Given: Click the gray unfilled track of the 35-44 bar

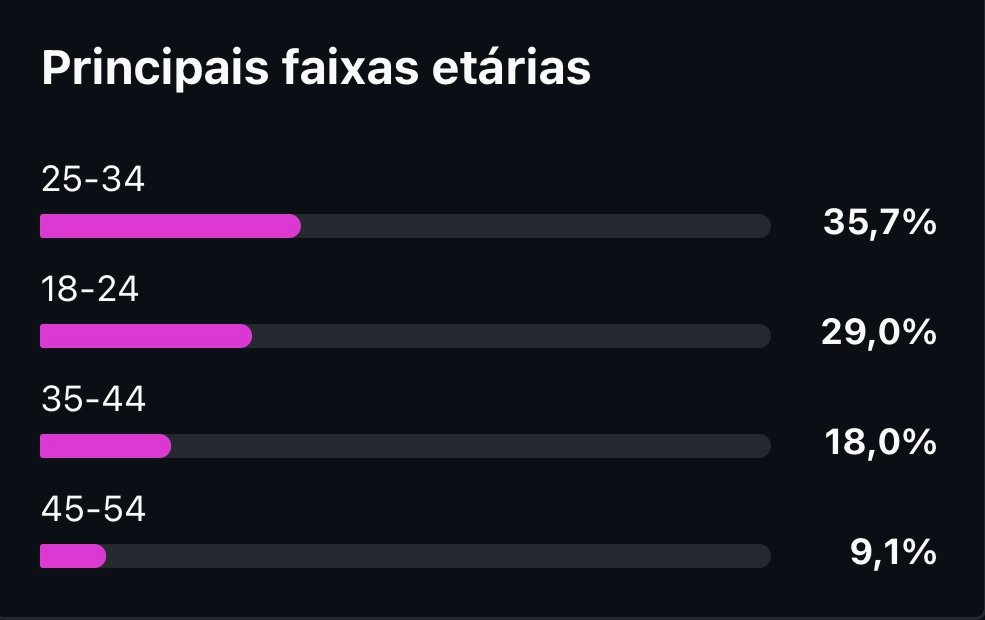Looking at the screenshot, I should (x=470, y=446).
